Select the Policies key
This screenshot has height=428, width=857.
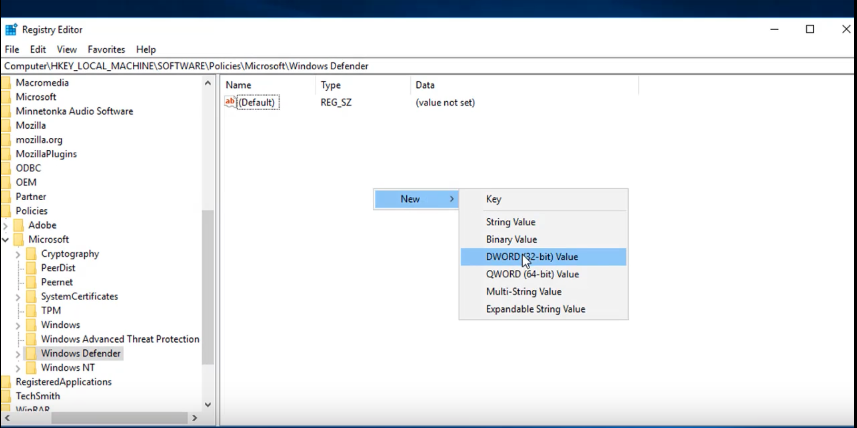(x=31, y=211)
